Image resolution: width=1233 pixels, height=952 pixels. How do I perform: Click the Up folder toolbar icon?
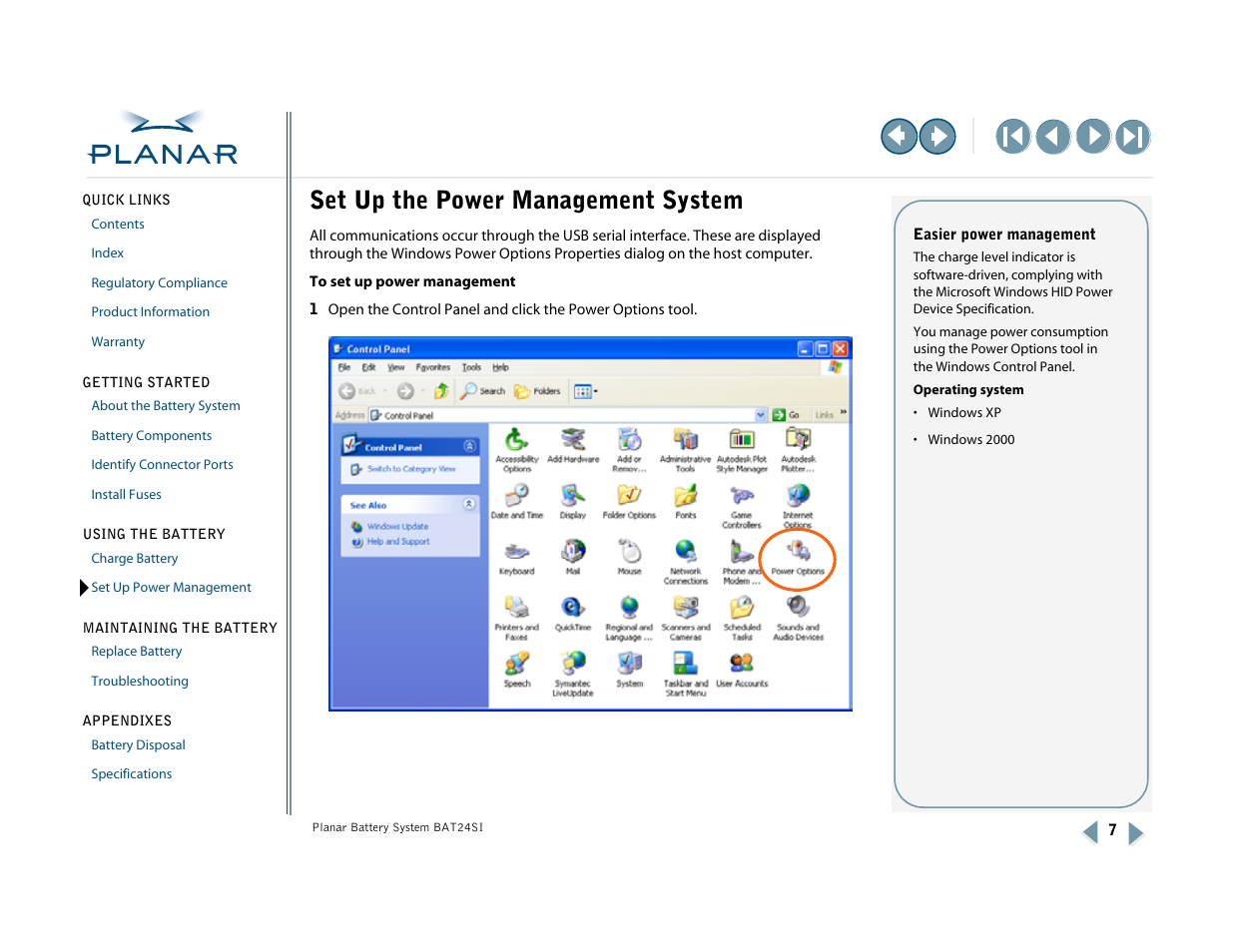click(x=440, y=391)
